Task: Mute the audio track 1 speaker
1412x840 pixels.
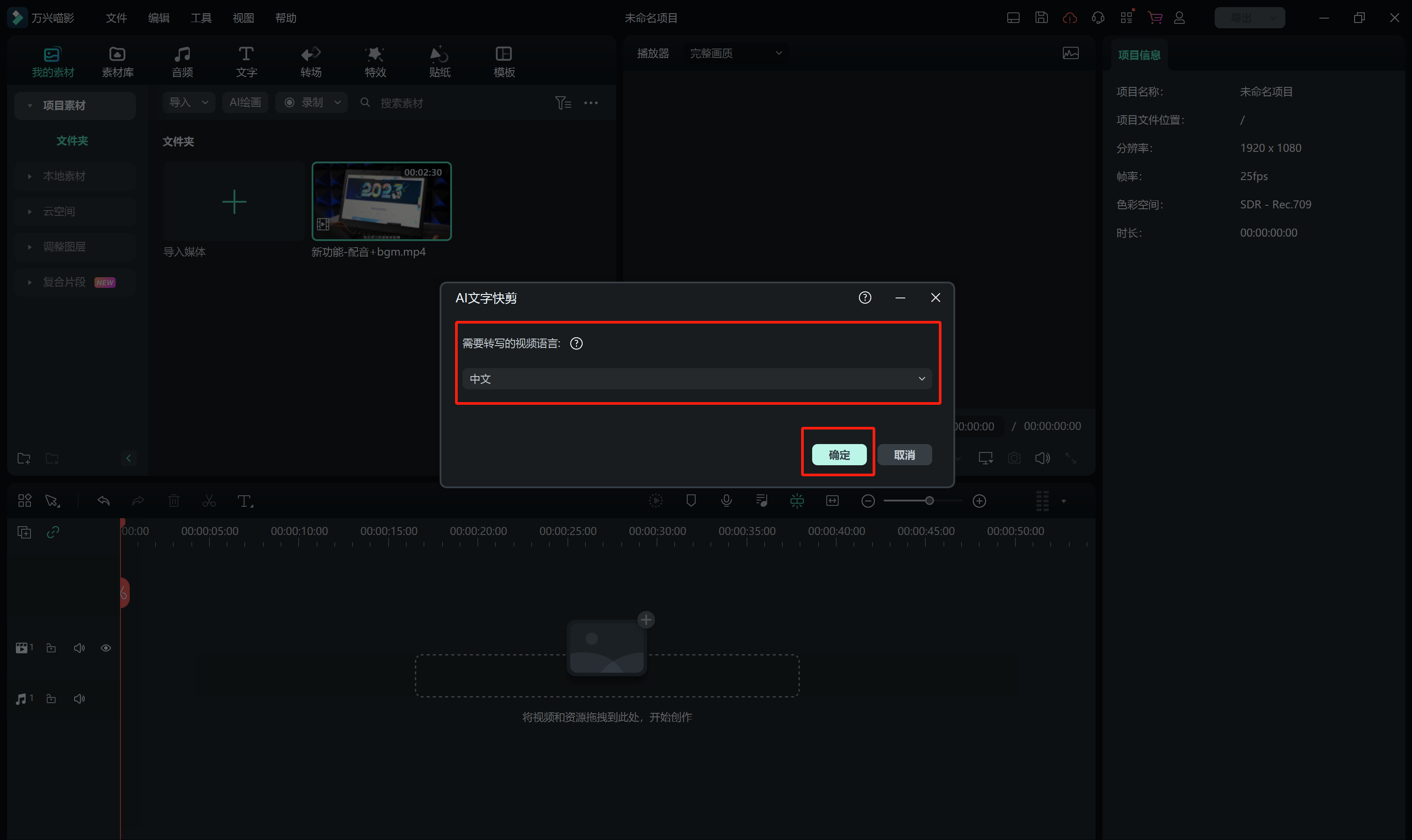Action: click(79, 698)
